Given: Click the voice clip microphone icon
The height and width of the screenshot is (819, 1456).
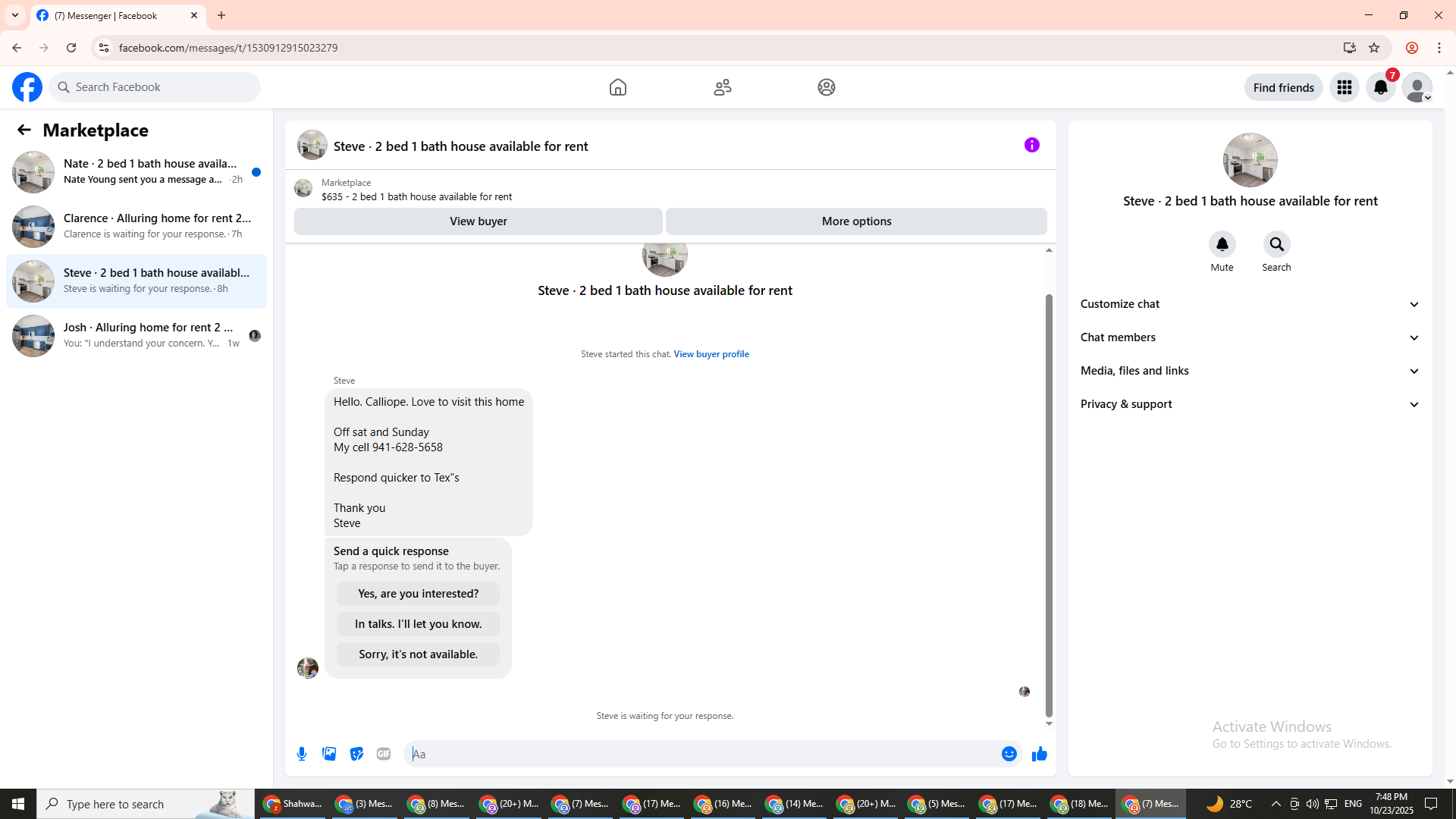Looking at the screenshot, I should (x=302, y=754).
